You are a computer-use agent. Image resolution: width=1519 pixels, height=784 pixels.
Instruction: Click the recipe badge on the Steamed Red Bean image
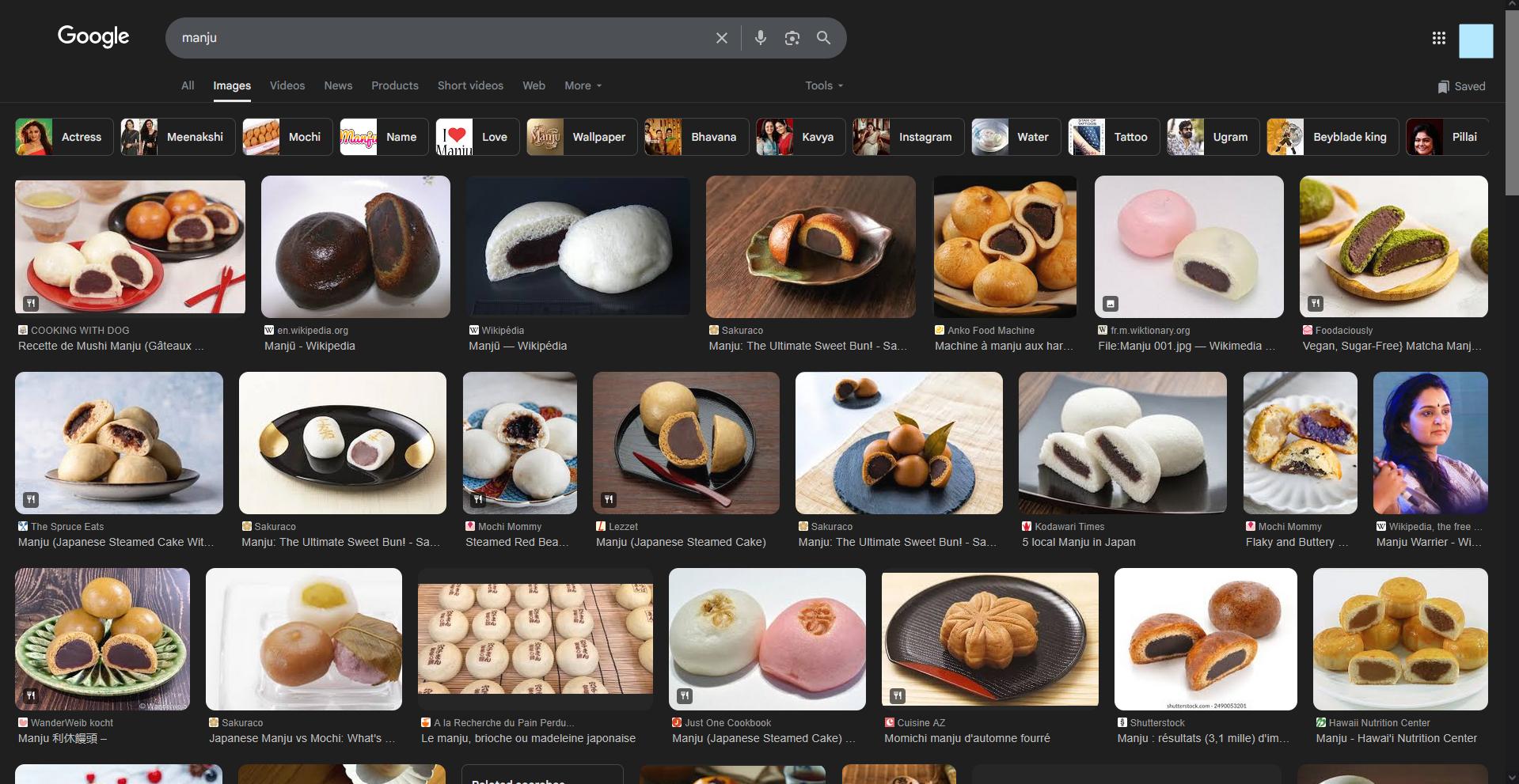tap(478, 499)
